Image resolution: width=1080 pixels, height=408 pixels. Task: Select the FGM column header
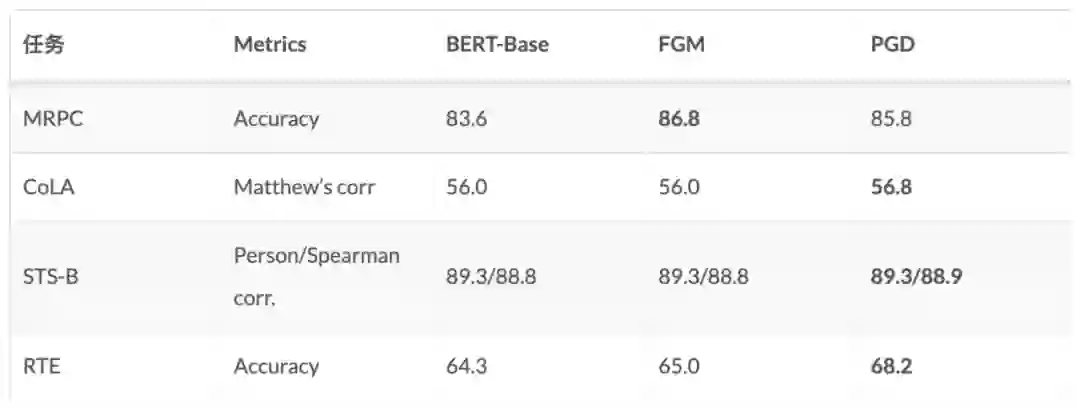(x=681, y=45)
